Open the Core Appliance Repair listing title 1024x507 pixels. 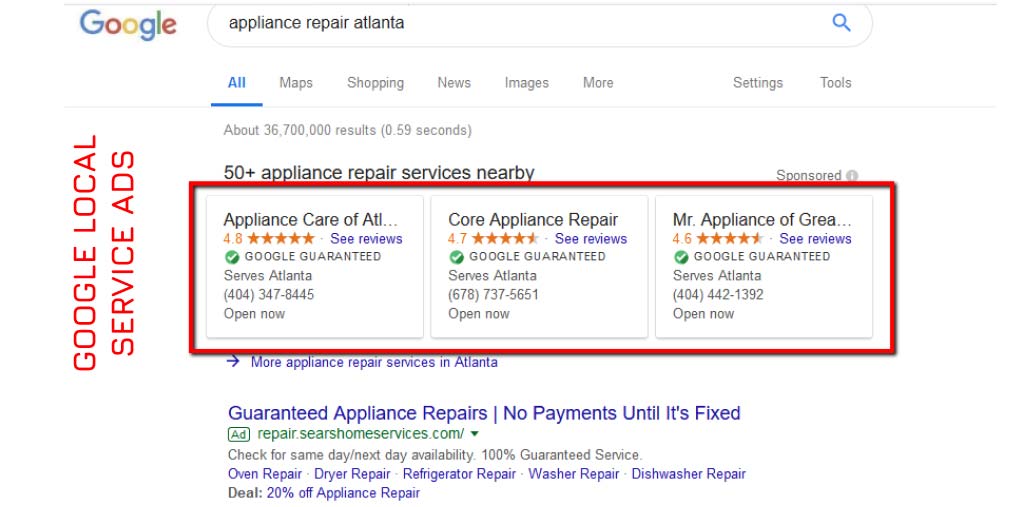coord(533,220)
